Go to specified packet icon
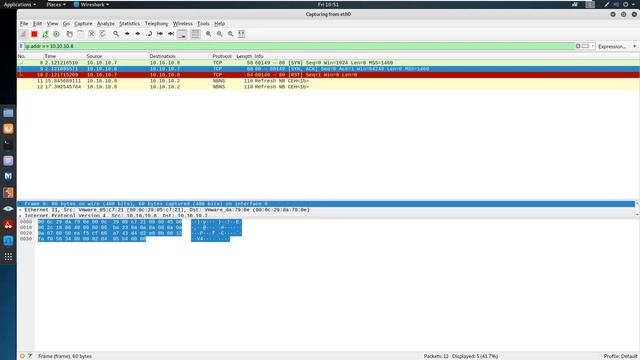Screen dimensions: 640x360 149,34
